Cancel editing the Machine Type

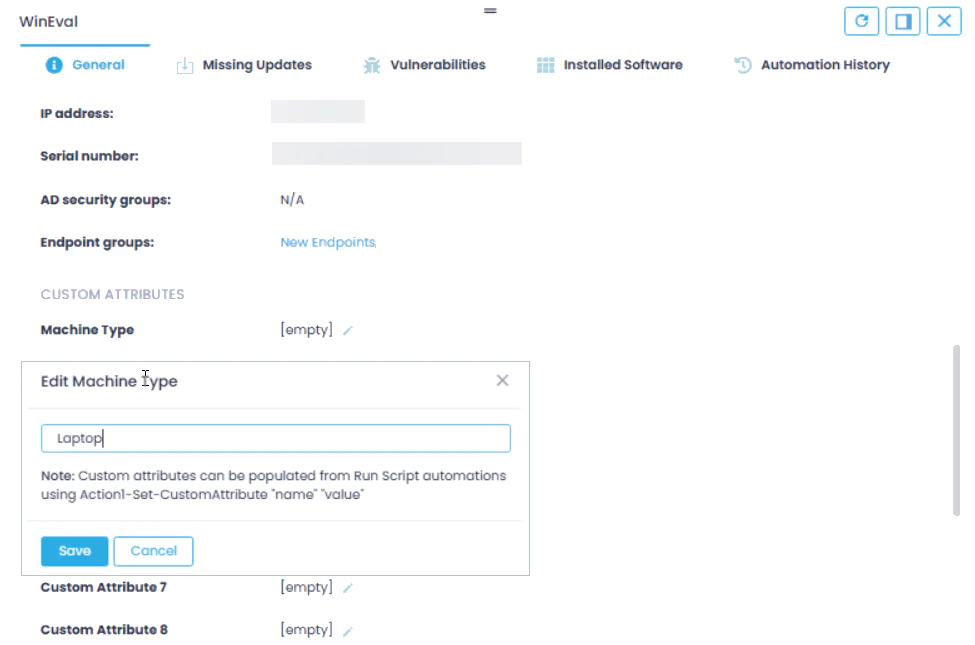pyautogui.click(x=153, y=550)
